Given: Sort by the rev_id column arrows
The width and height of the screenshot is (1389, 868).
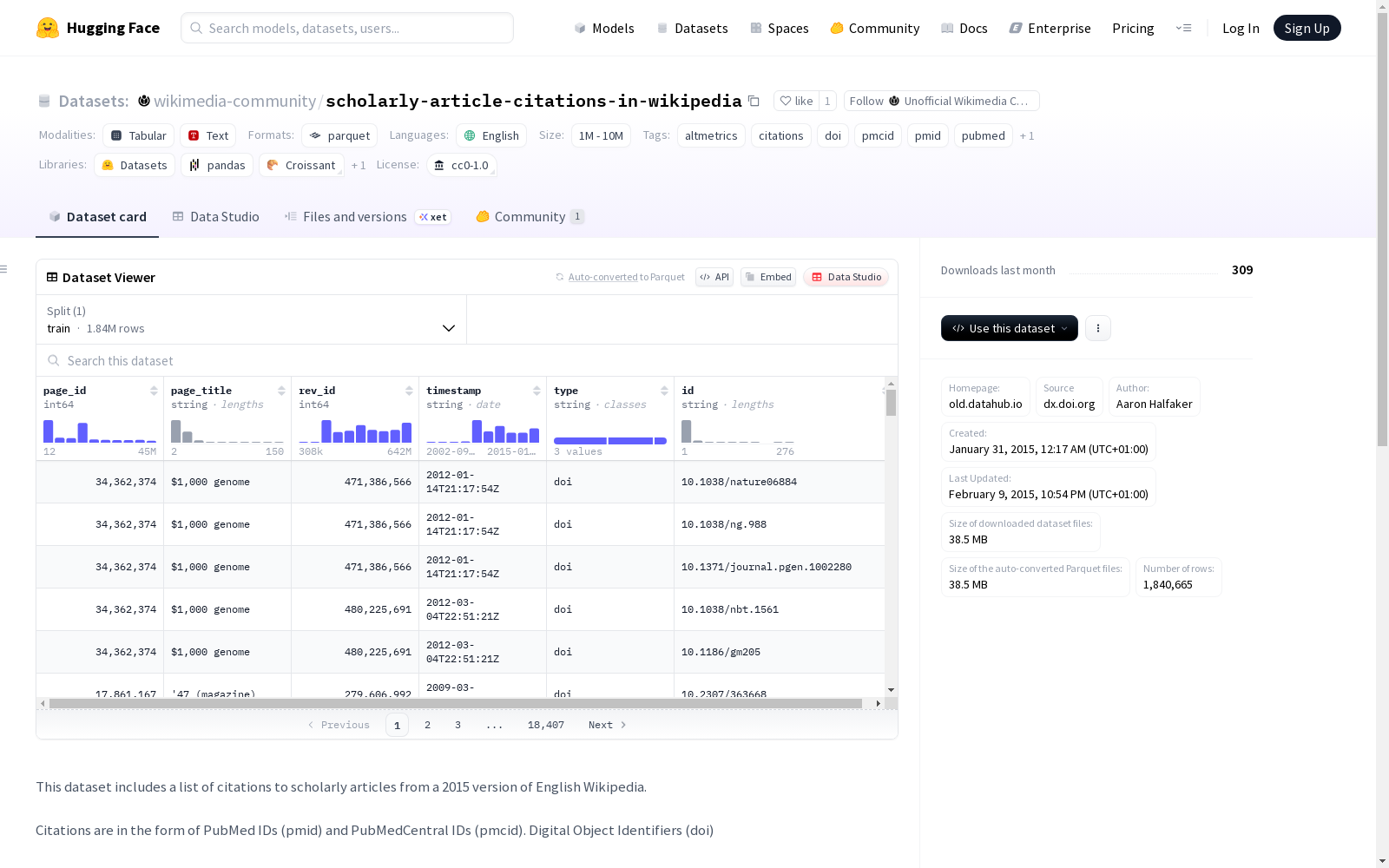Looking at the screenshot, I should click(x=409, y=391).
